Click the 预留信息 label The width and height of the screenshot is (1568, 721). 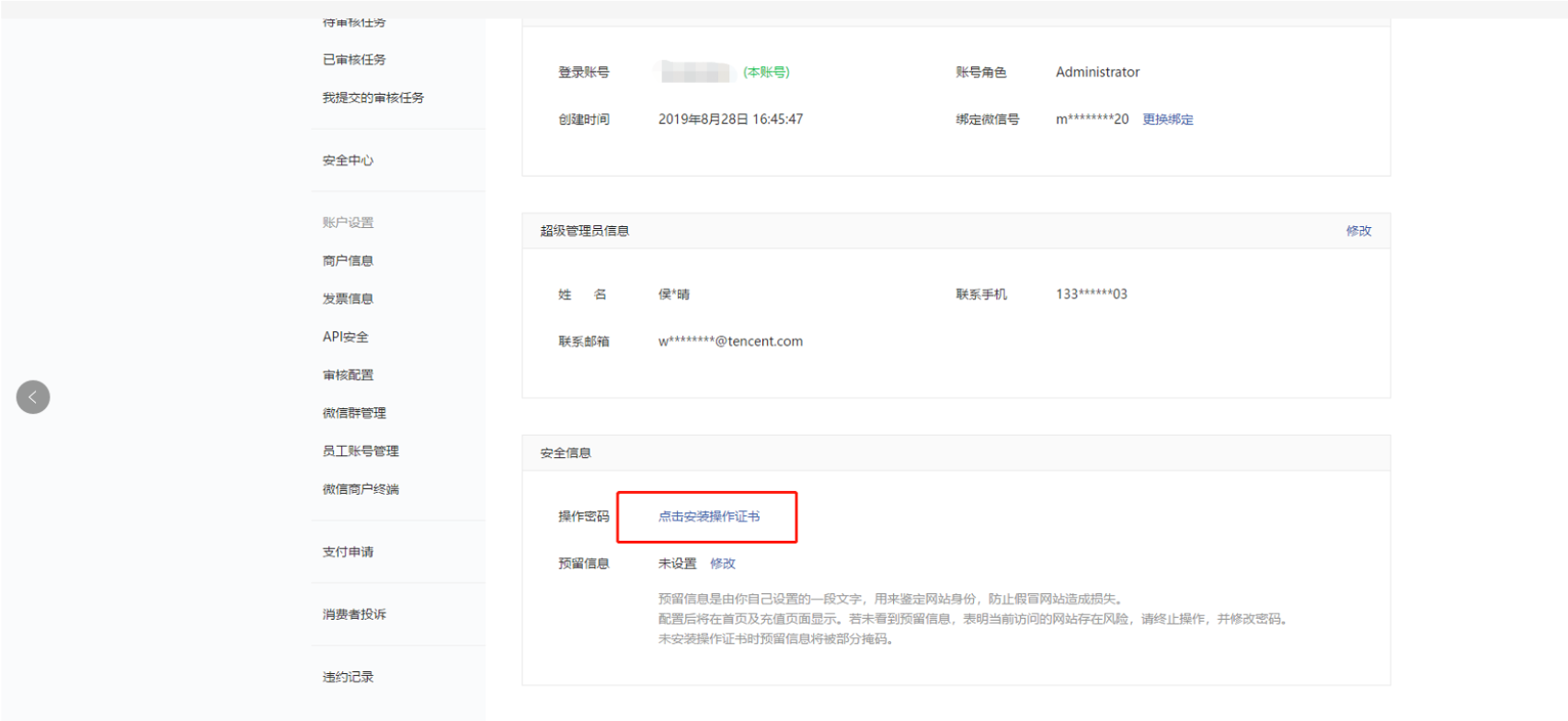pyautogui.click(x=583, y=564)
